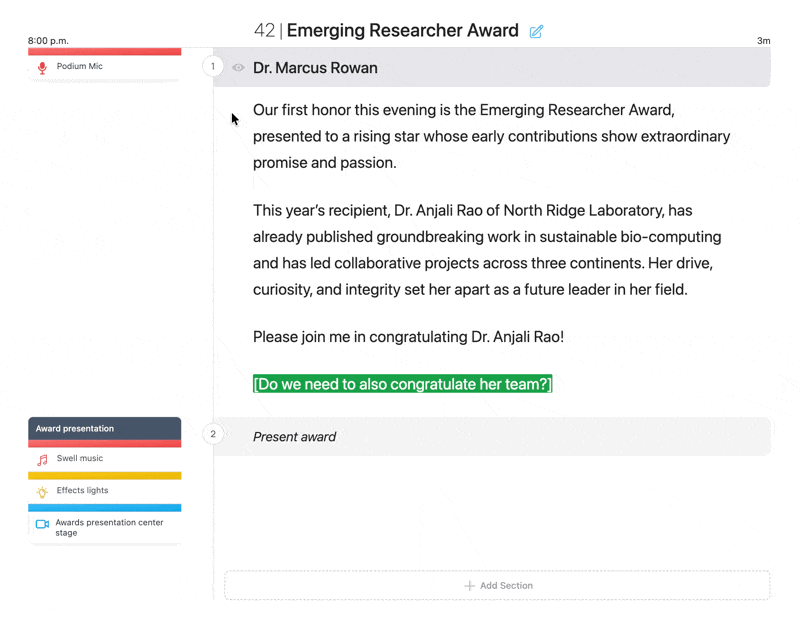Click the Add Section button
Image resolution: width=800 pixels, height=643 pixels.
point(497,585)
